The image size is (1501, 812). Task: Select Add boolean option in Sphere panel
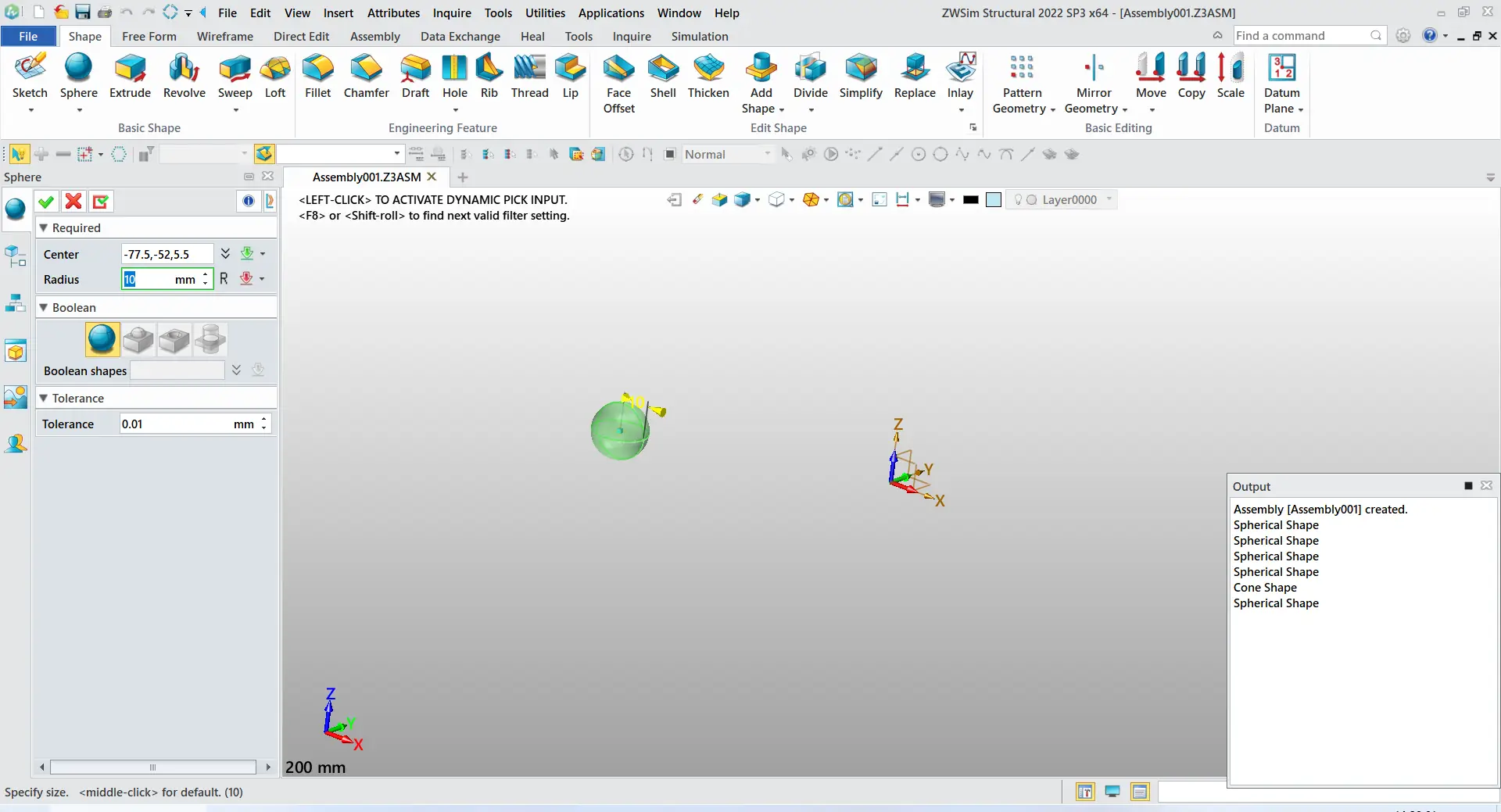[138, 340]
